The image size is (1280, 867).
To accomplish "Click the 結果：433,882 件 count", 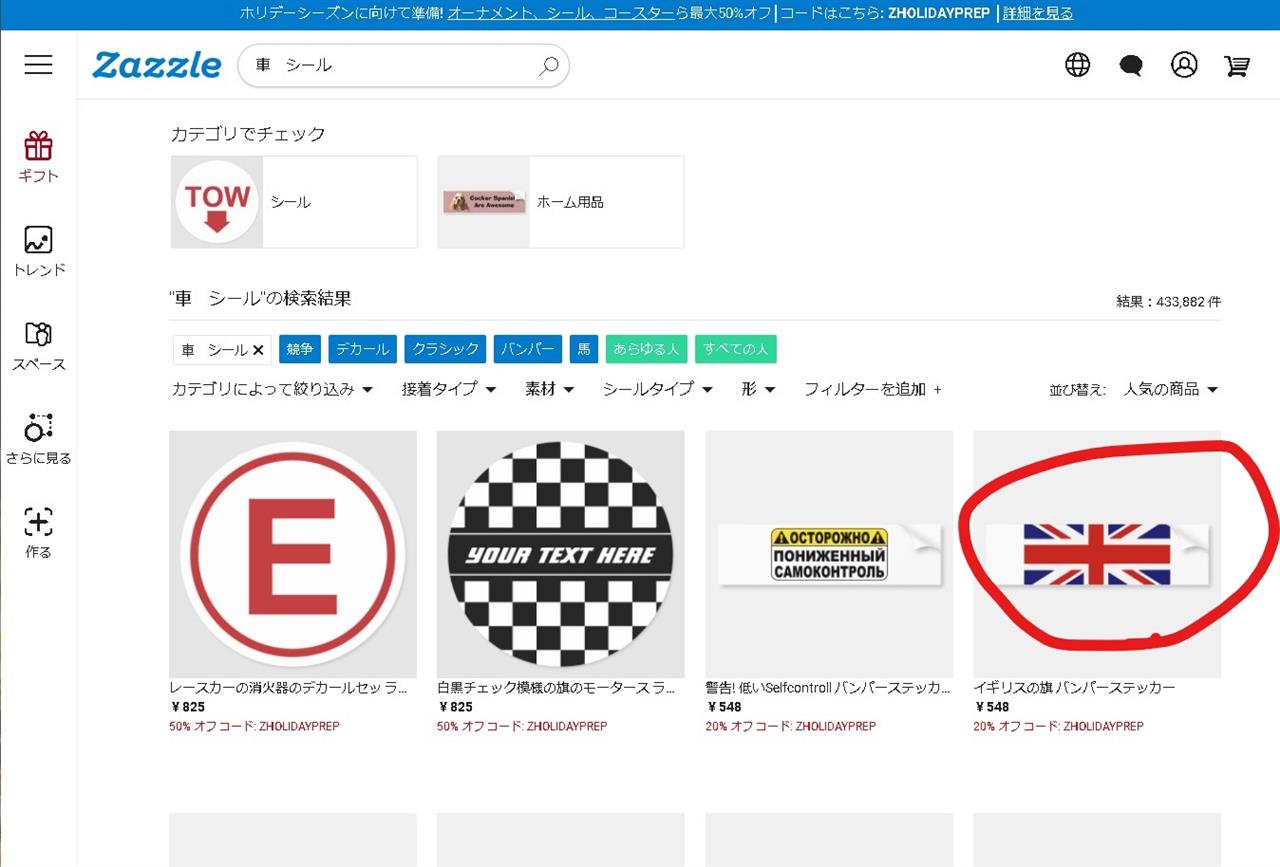I will coord(1168,301).
